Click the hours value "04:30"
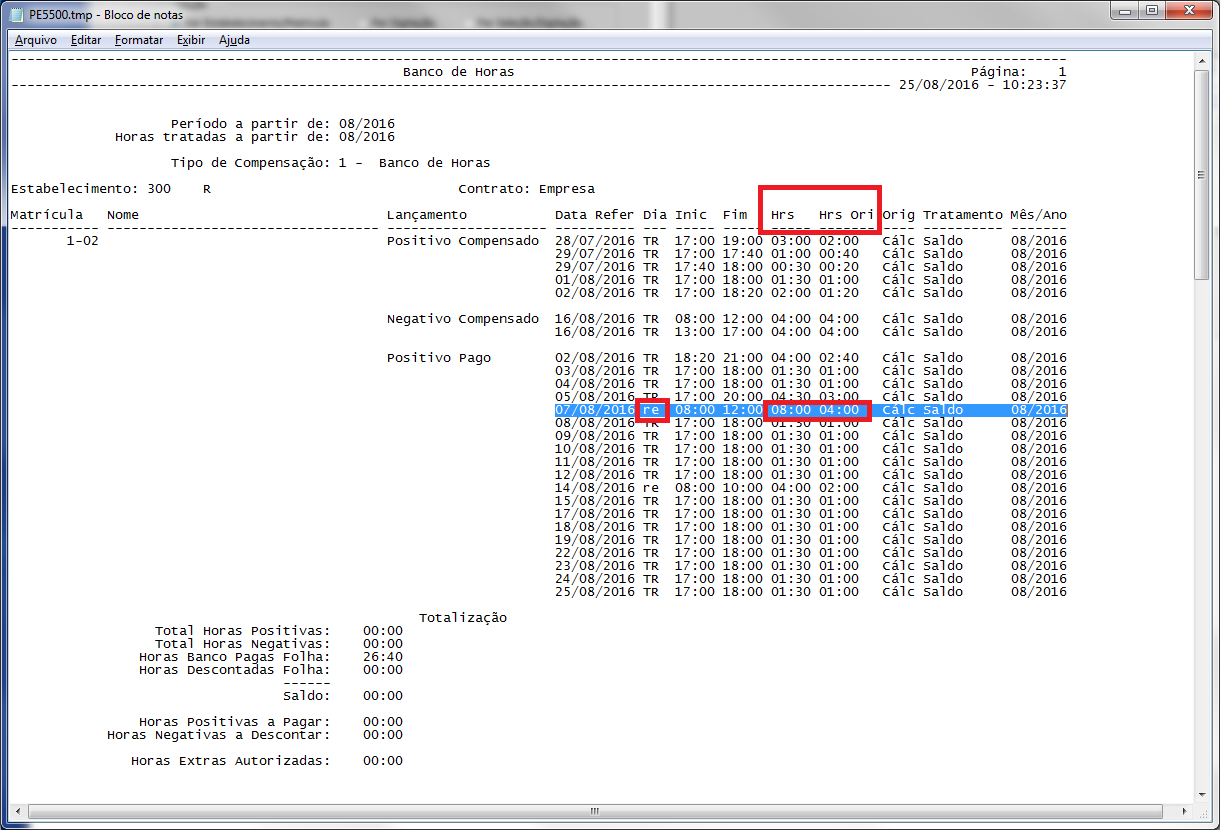Image resolution: width=1220 pixels, height=830 pixels. pos(791,397)
